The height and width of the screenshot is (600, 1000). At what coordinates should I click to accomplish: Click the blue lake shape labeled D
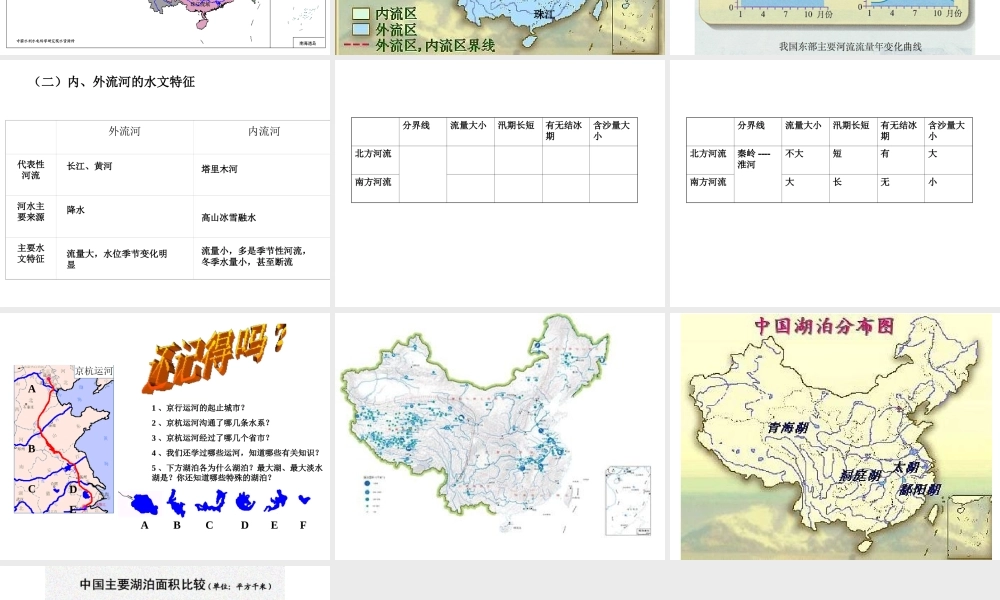245,502
